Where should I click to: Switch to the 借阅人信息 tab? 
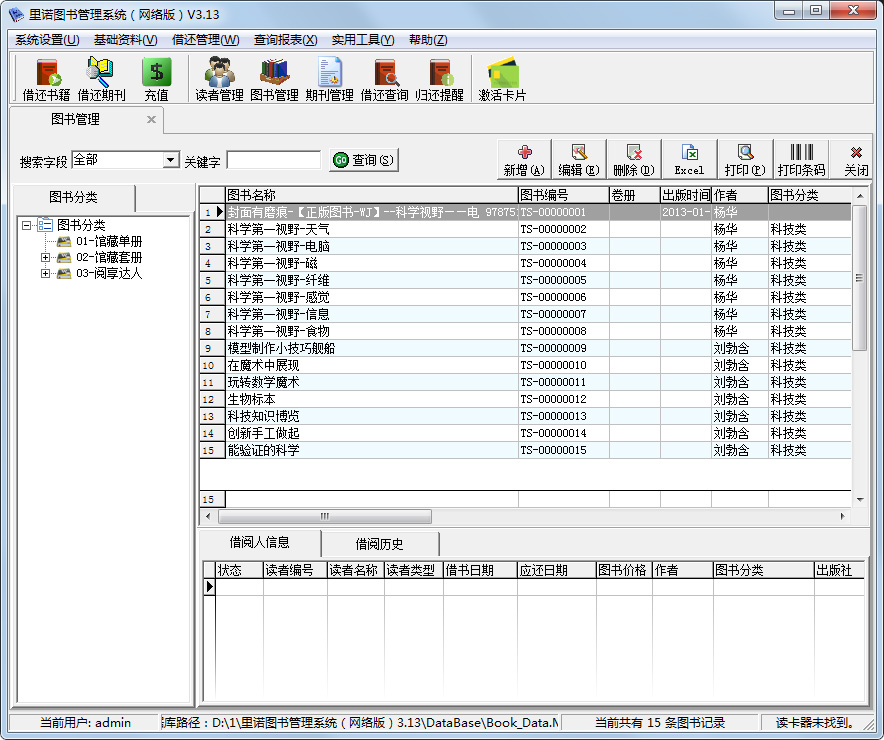click(x=259, y=542)
